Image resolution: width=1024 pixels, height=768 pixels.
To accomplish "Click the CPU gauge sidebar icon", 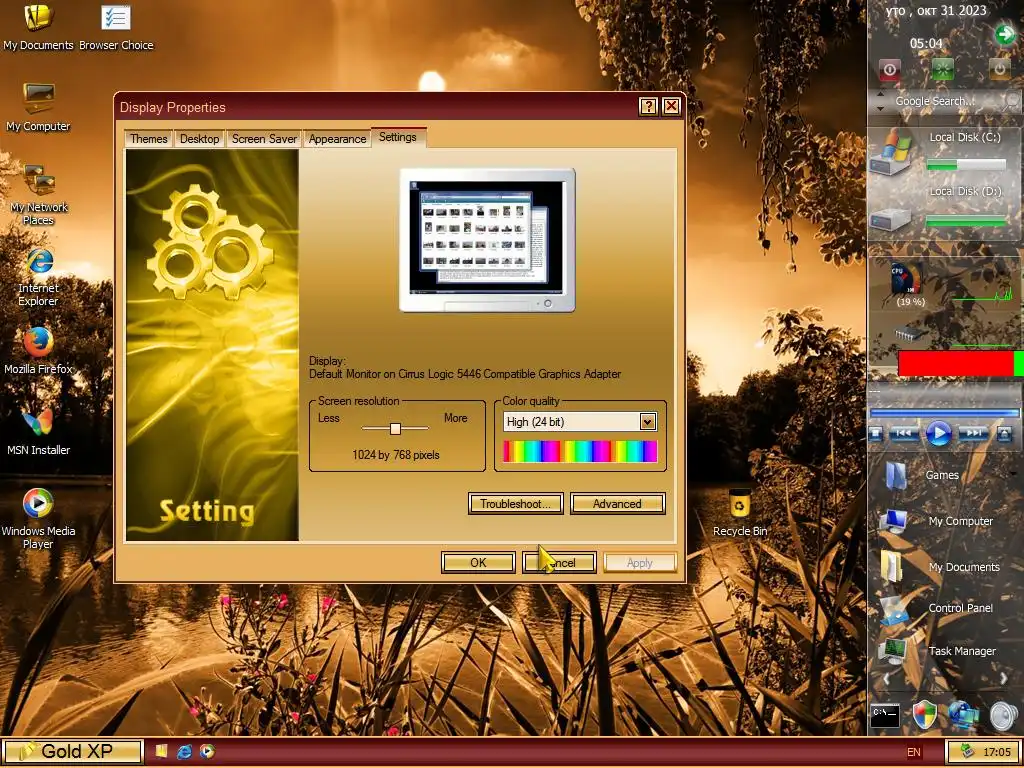I will [x=908, y=280].
